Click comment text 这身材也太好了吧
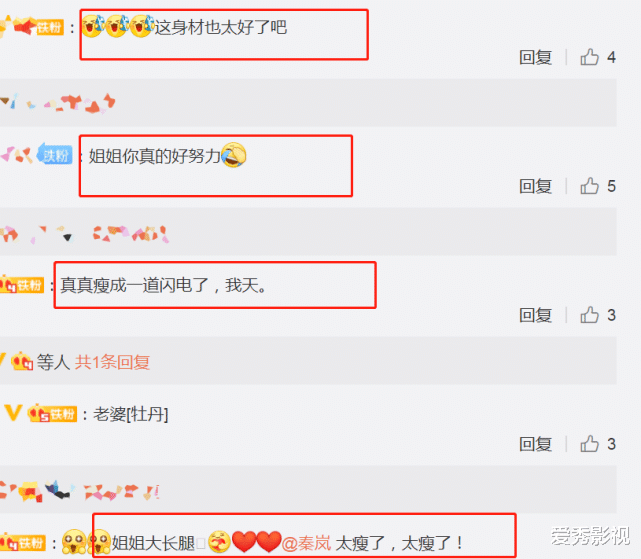 point(221,27)
